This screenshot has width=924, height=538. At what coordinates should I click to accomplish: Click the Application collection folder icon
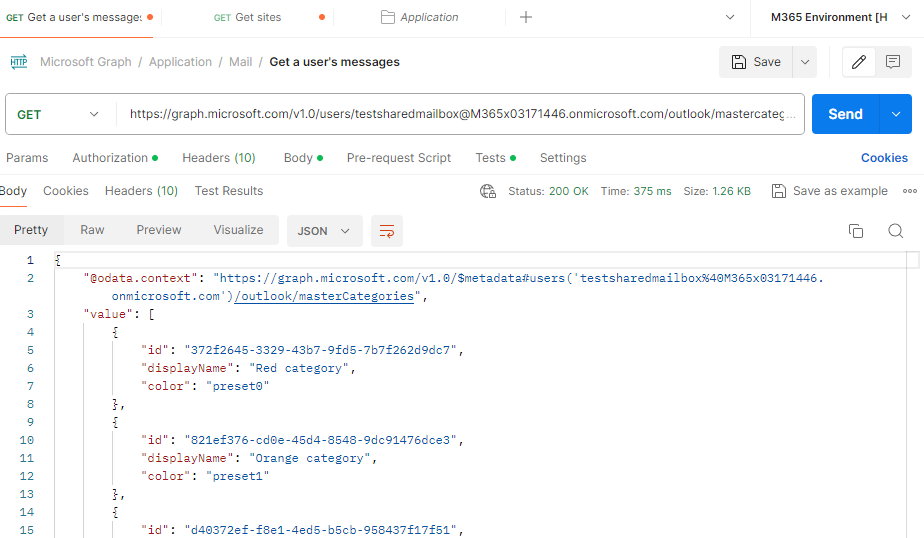388,17
